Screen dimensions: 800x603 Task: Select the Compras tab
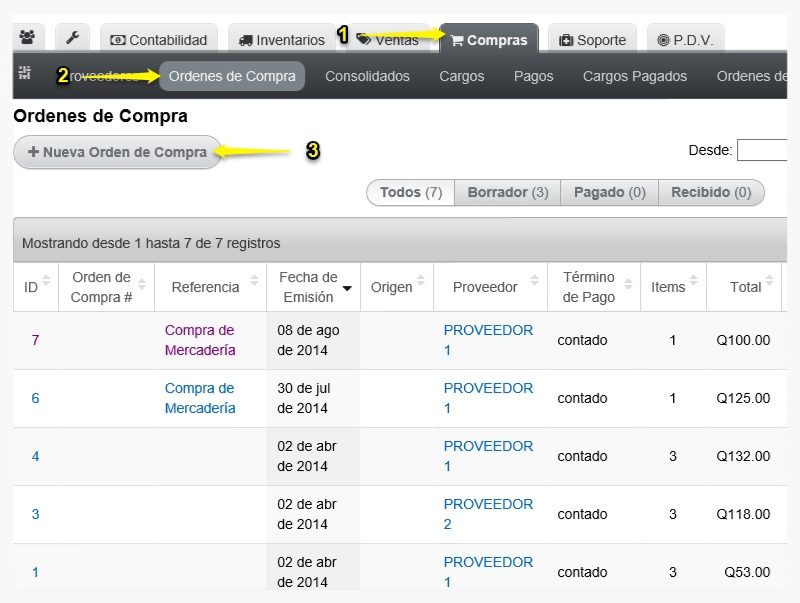[x=489, y=39]
